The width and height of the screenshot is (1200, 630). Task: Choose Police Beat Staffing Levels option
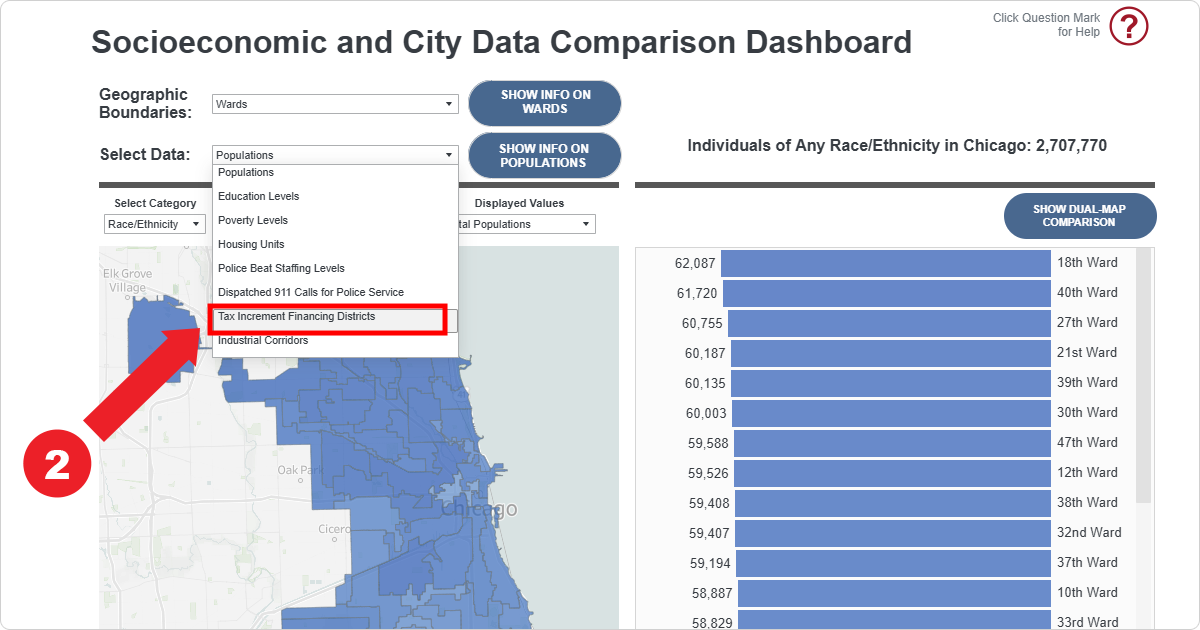pos(281,268)
